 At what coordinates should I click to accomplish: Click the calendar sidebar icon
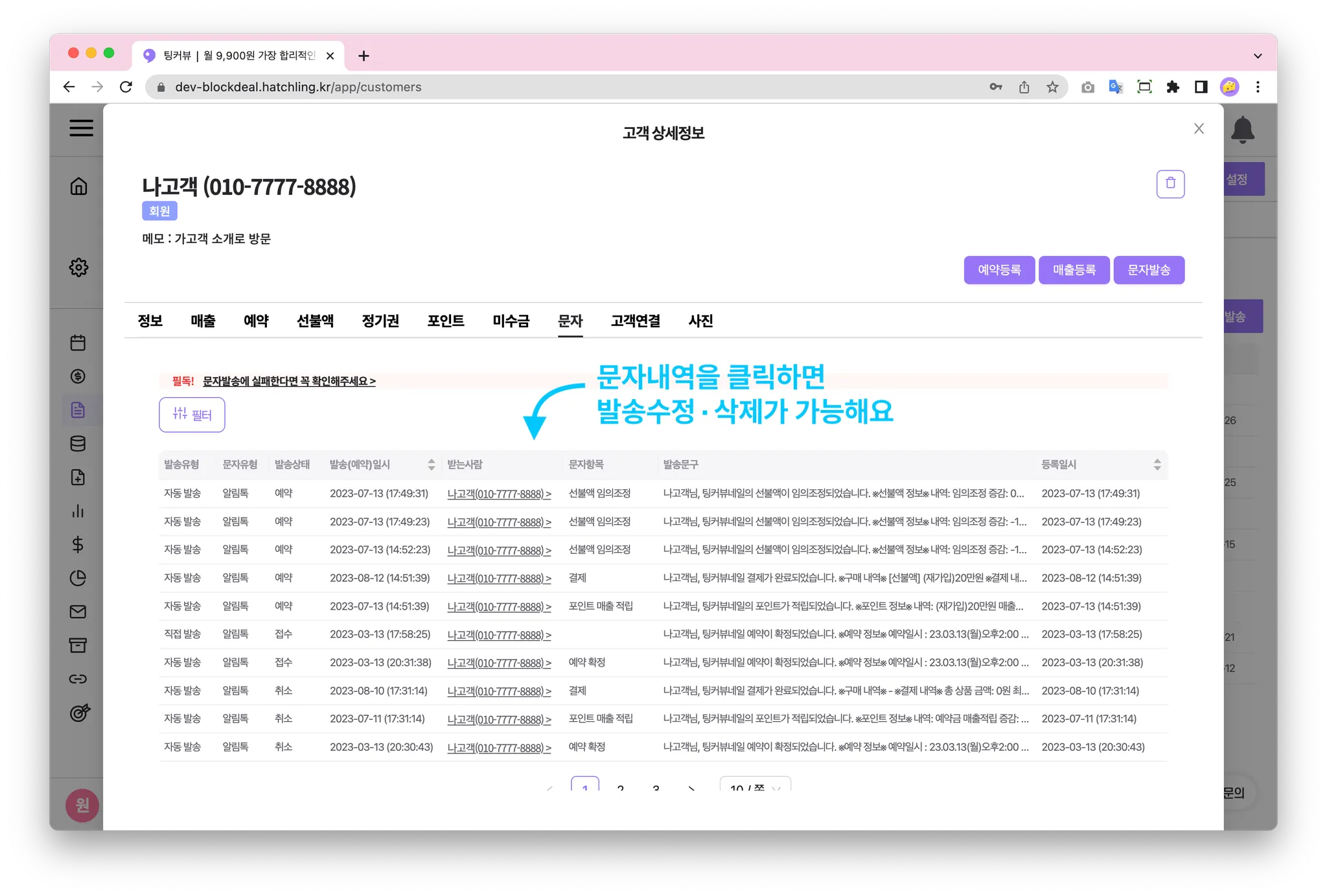[x=78, y=343]
